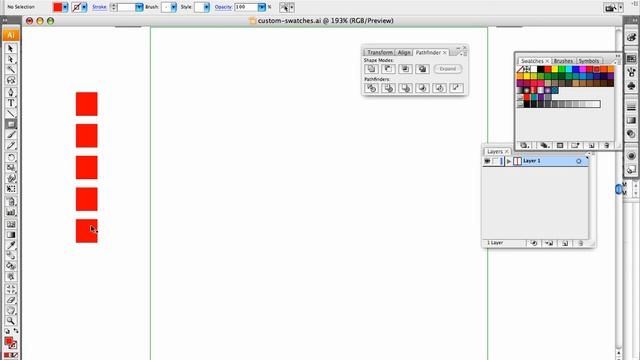Click the Trim pathfinder icon

point(388,88)
